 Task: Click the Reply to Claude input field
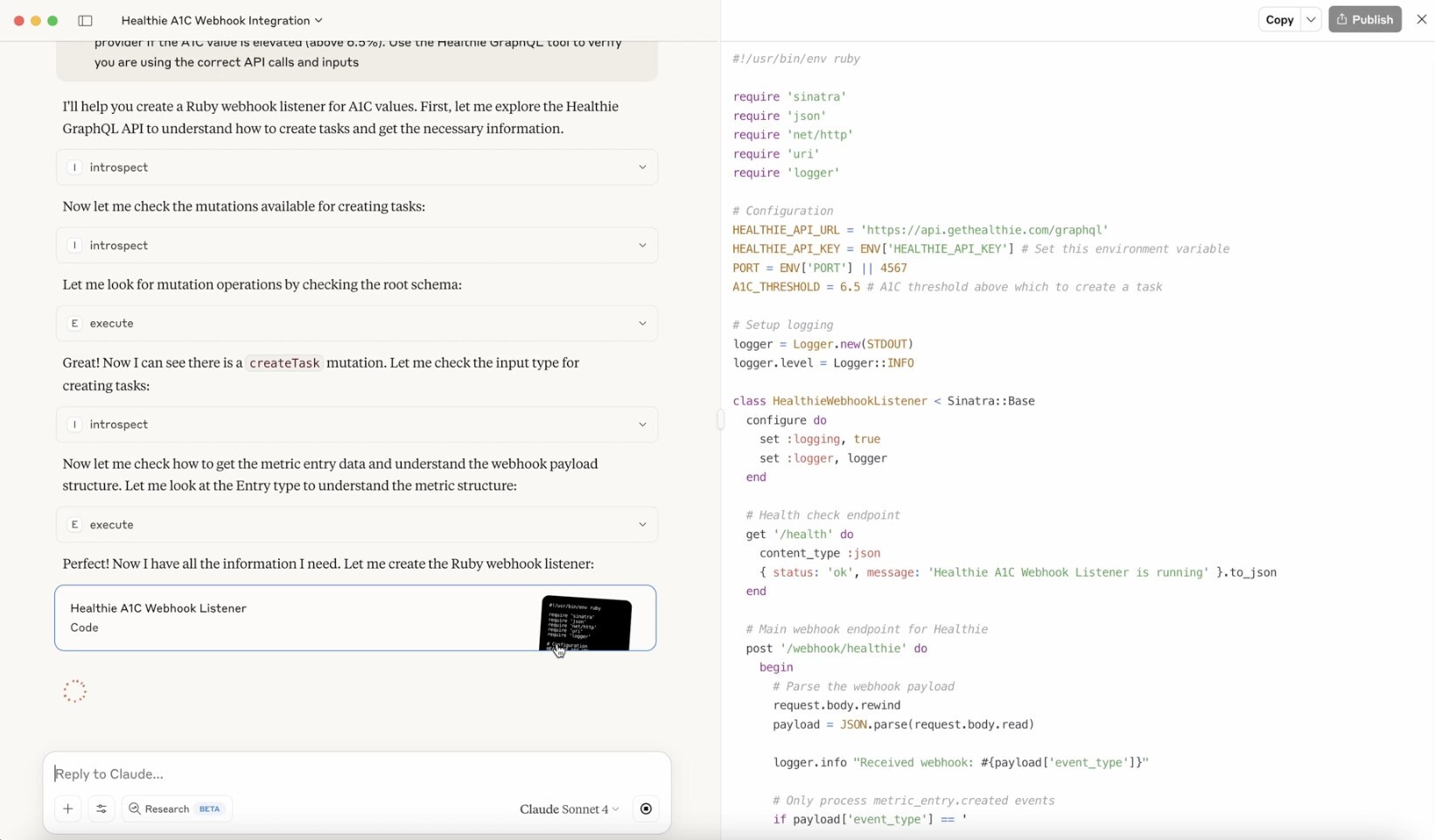[x=356, y=773]
